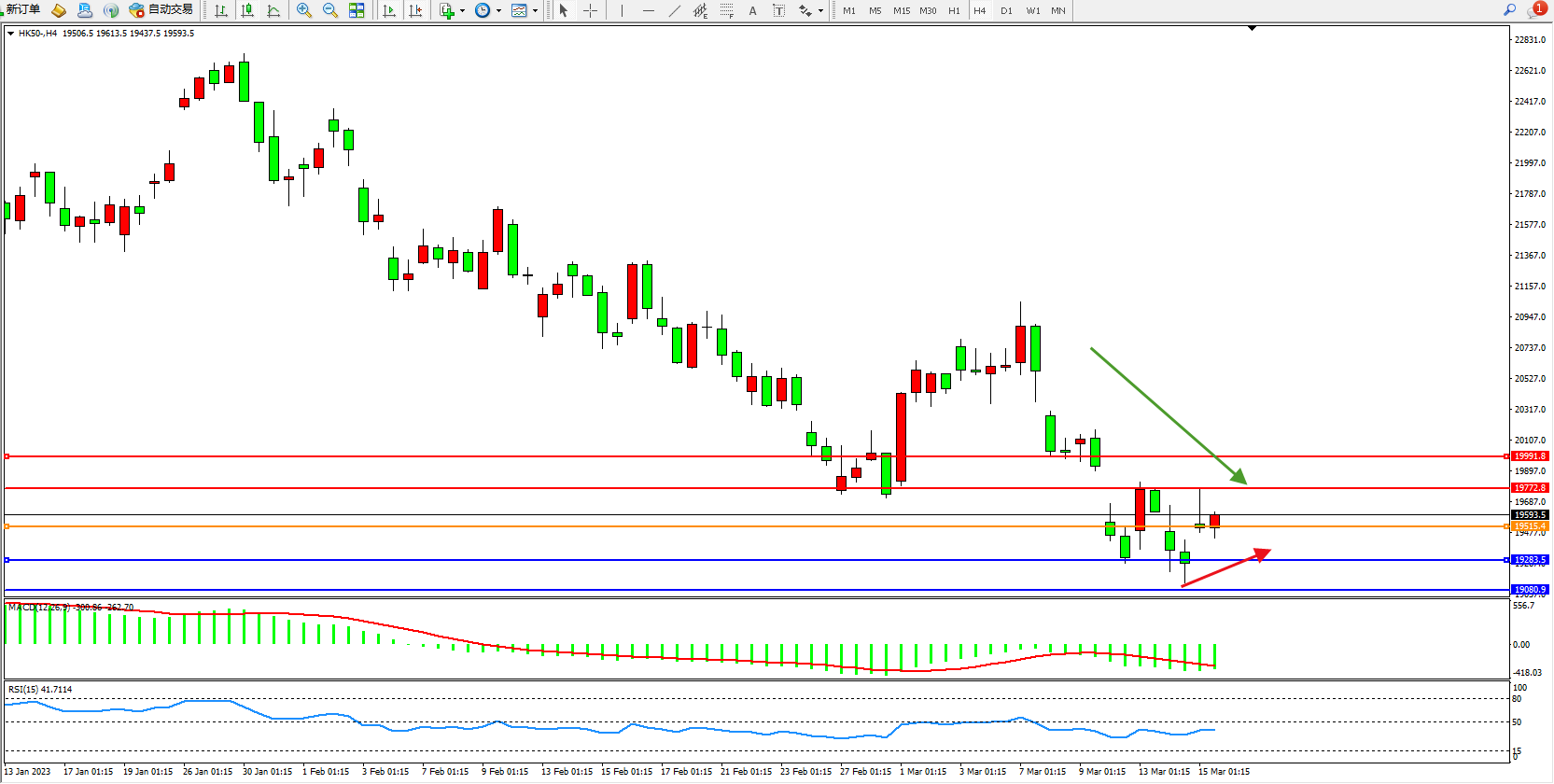Switch to the M15 timeframe
The image size is (1554, 784).
pyautogui.click(x=901, y=11)
